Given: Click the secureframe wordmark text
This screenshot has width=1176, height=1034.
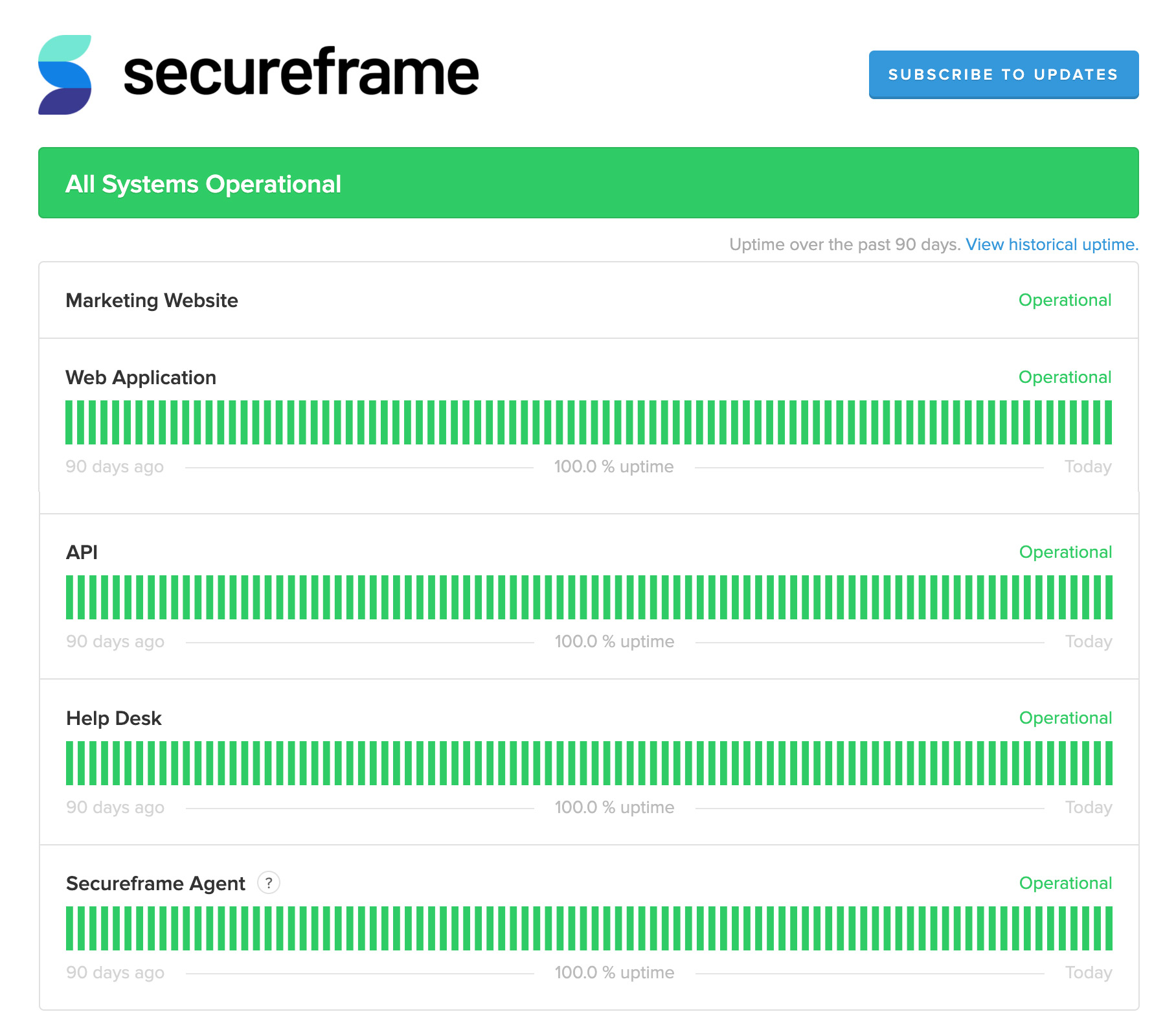Looking at the screenshot, I should point(301,72).
